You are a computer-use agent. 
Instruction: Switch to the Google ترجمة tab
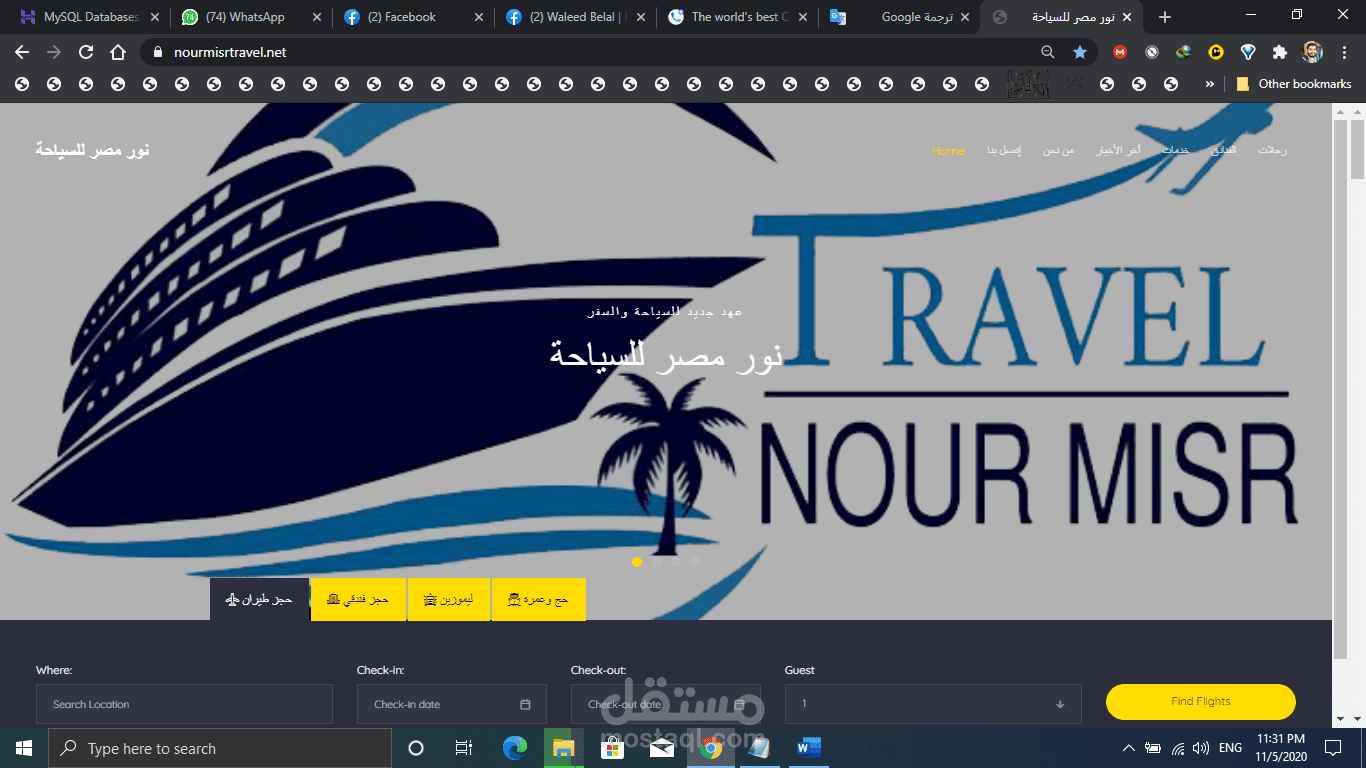[x=899, y=17]
